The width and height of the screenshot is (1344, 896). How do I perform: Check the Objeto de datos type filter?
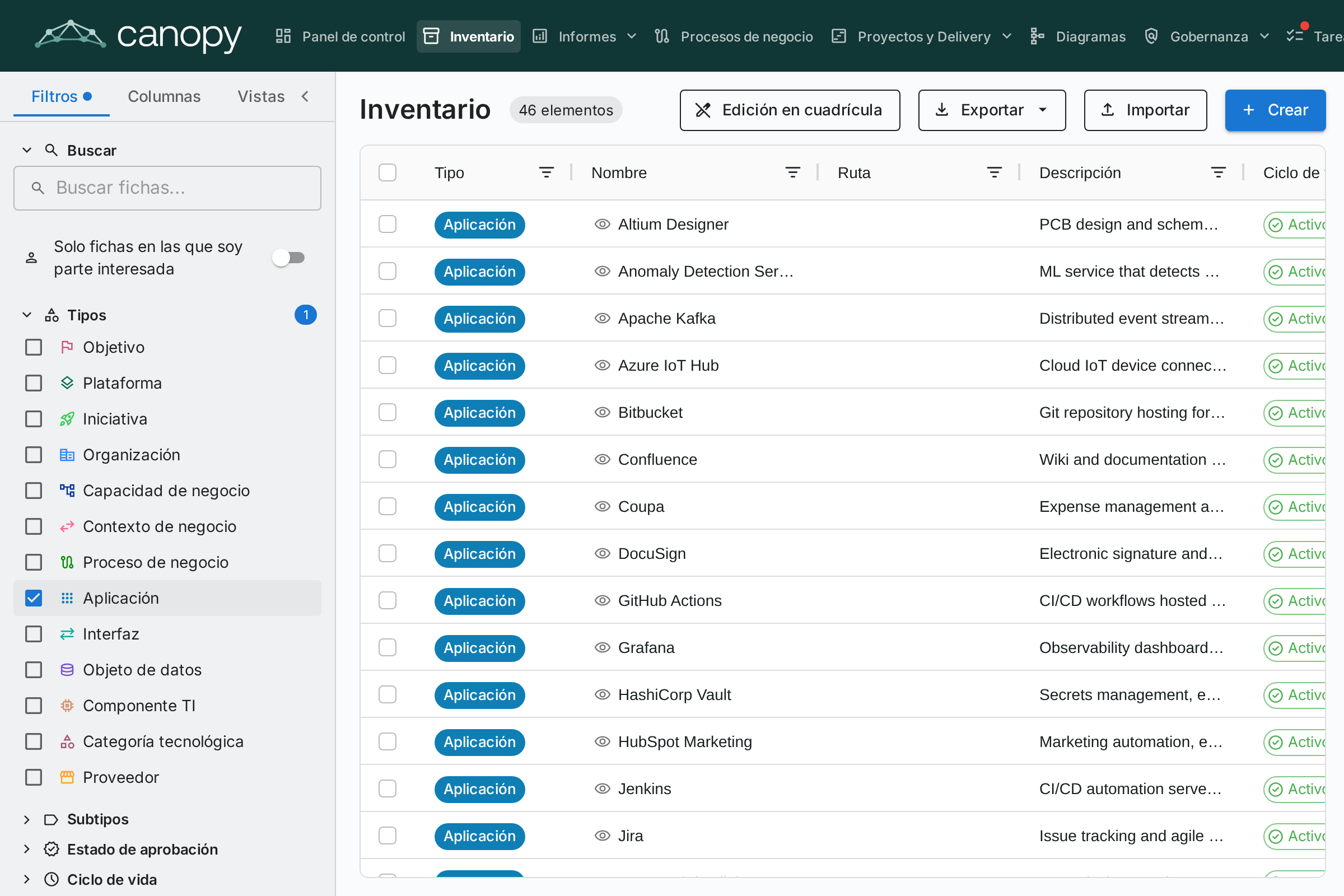coord(34,670)
